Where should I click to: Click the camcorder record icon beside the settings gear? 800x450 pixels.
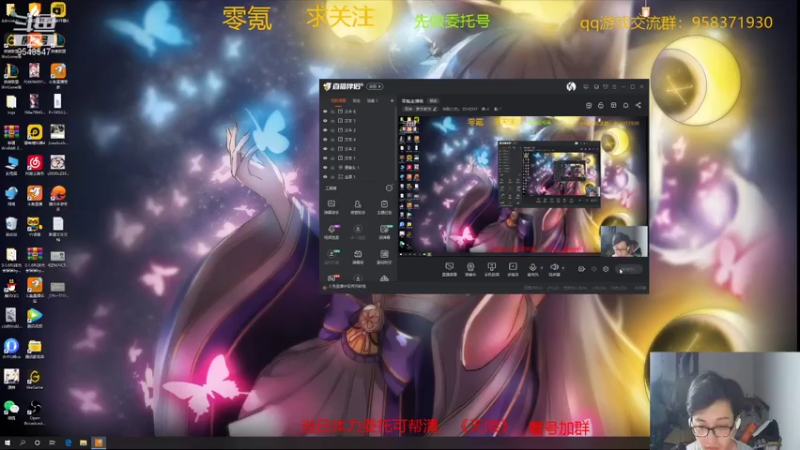[x=581, y=269]
